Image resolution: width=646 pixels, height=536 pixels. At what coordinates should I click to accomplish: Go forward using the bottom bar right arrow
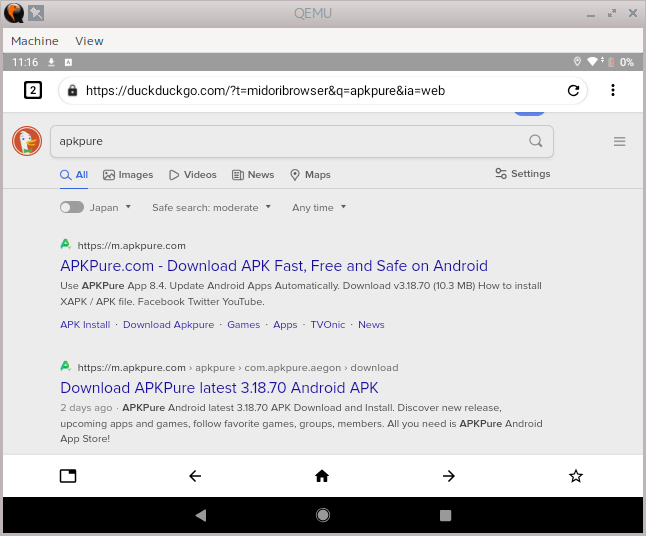click(x=449, y=476)
